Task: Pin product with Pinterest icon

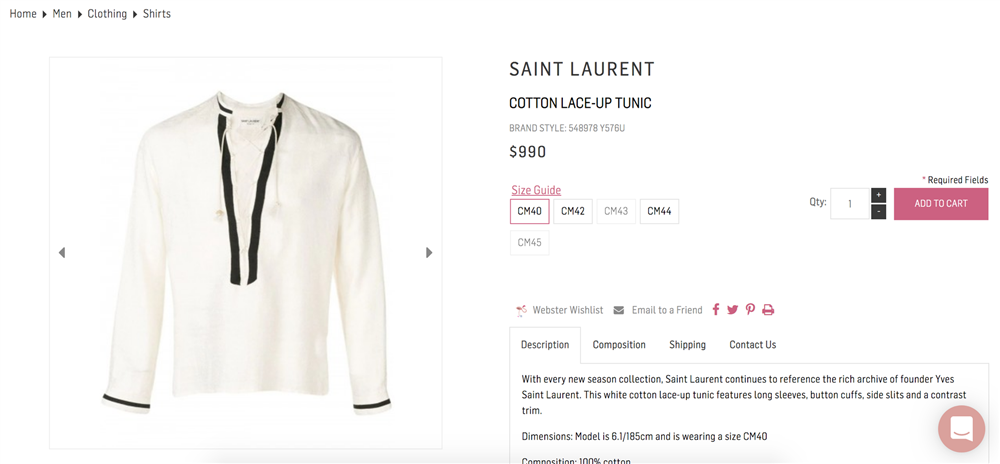Action: [x=750, y=310]
